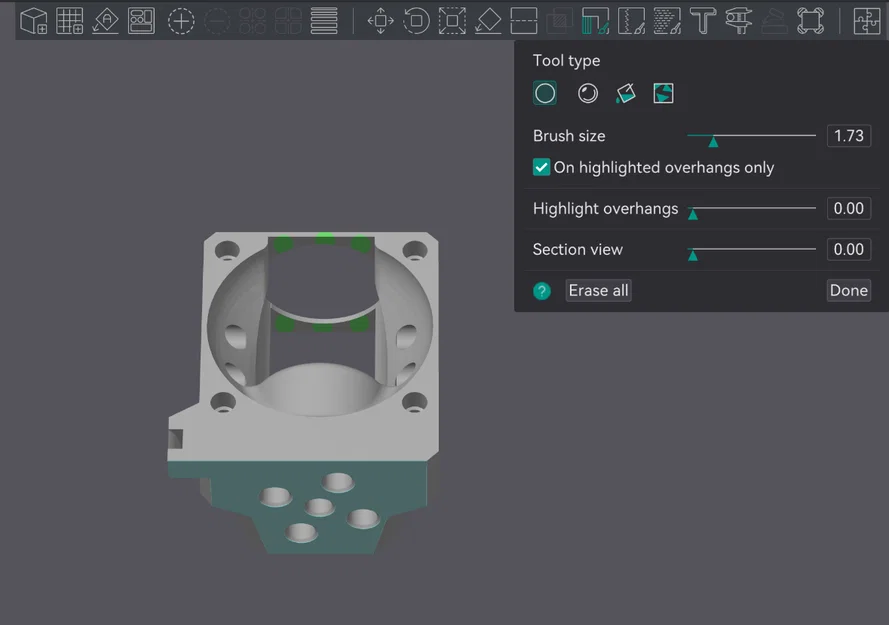The height and width of the screenshot is (625, 889).
Task: Click Erase all to clear painting
Action: tap(598, 290)
